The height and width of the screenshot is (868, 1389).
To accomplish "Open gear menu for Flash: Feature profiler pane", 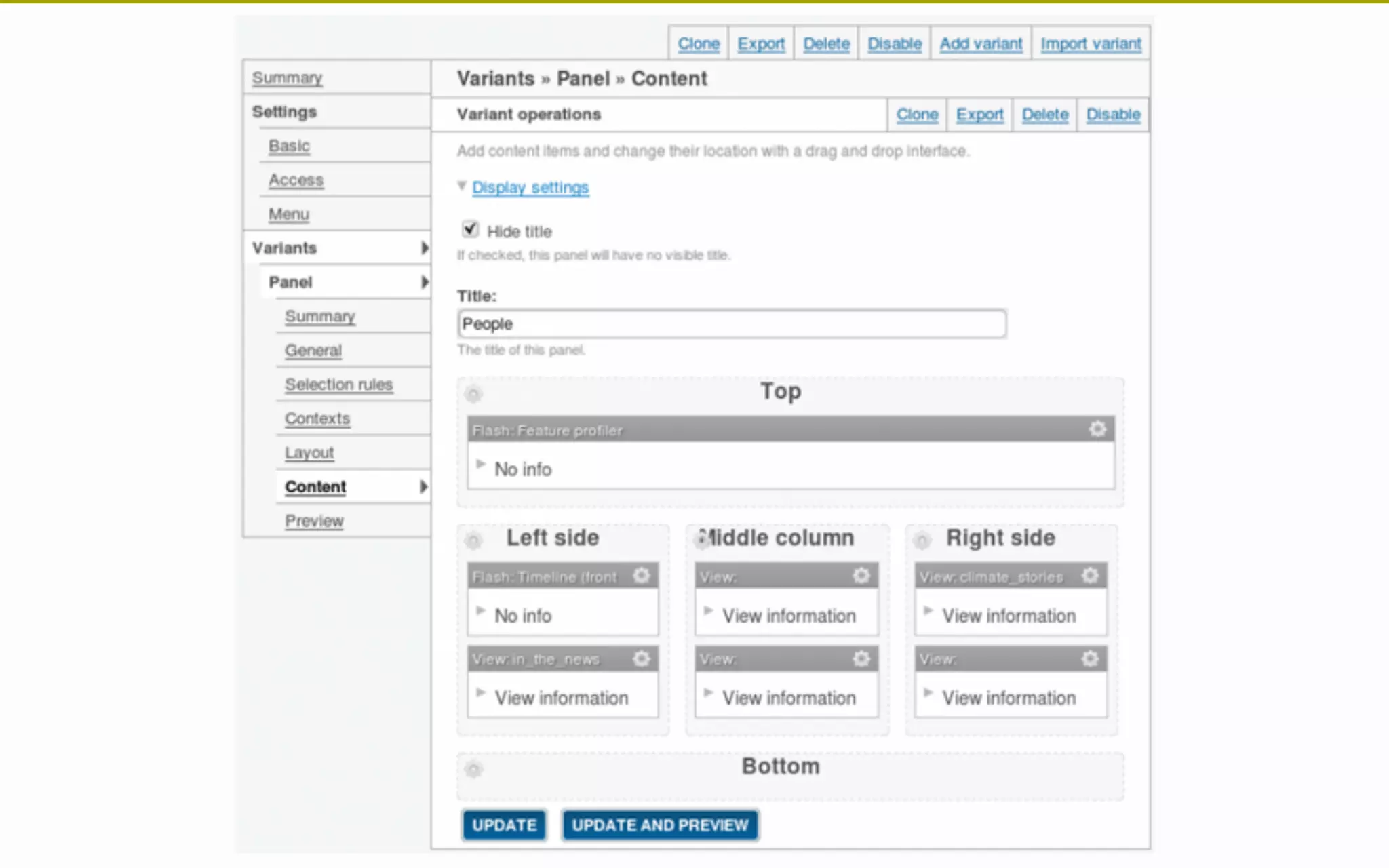I will (1097, 429).
